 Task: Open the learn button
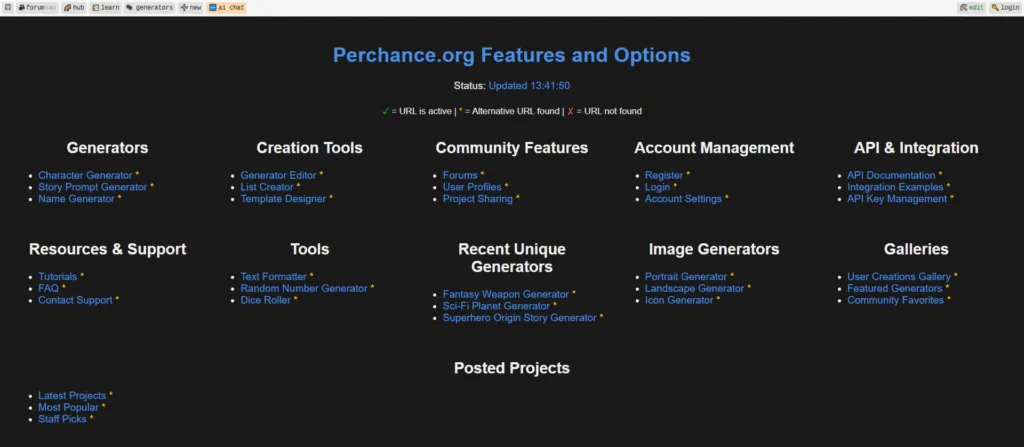tap(106, 8)
